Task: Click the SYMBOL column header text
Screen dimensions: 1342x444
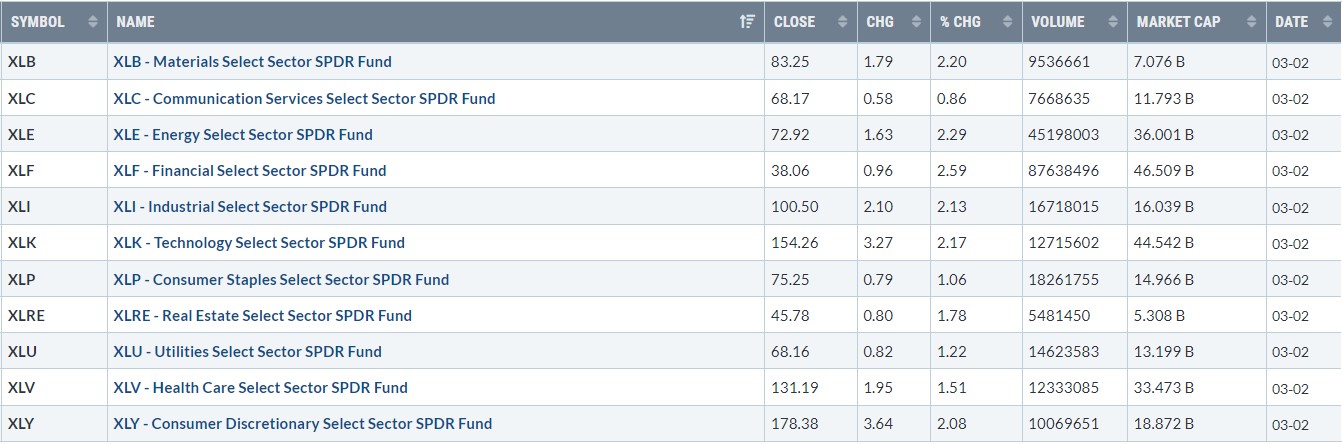Action: coord(38,22)
